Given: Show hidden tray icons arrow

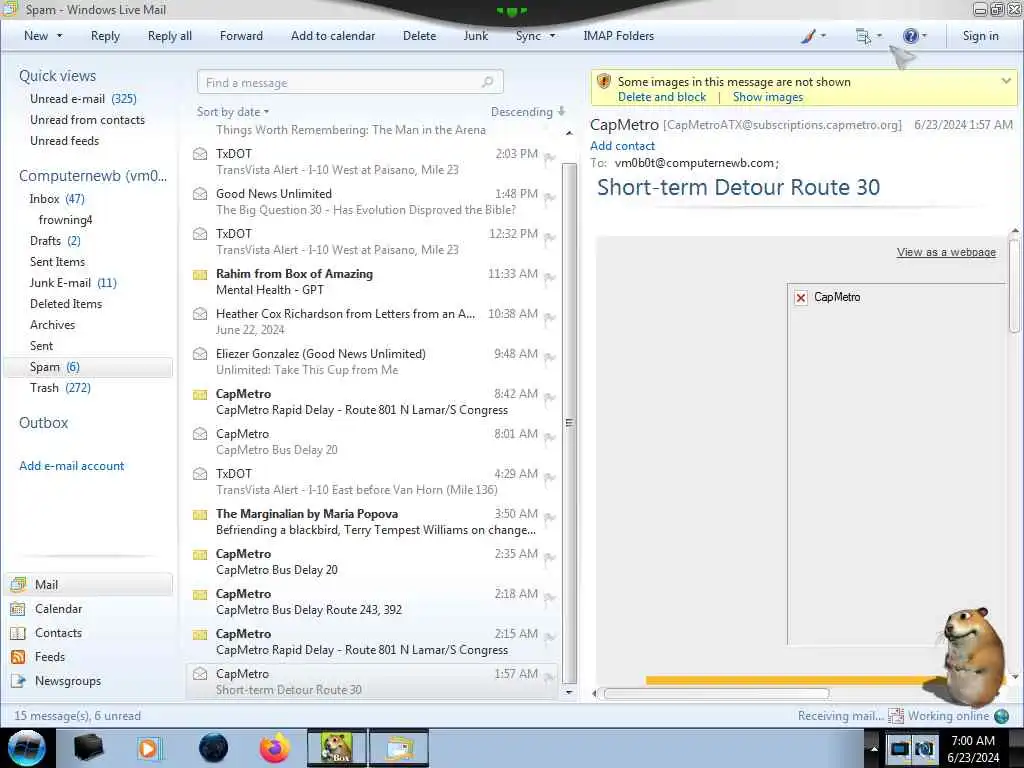Looking at the screenshot, I should point(874,748).
